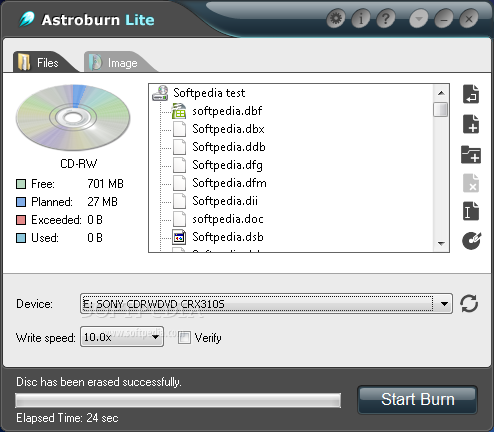494x432 pixels.
Task: Minimize the Astroburn Lite window
Action: pos(444,19)
